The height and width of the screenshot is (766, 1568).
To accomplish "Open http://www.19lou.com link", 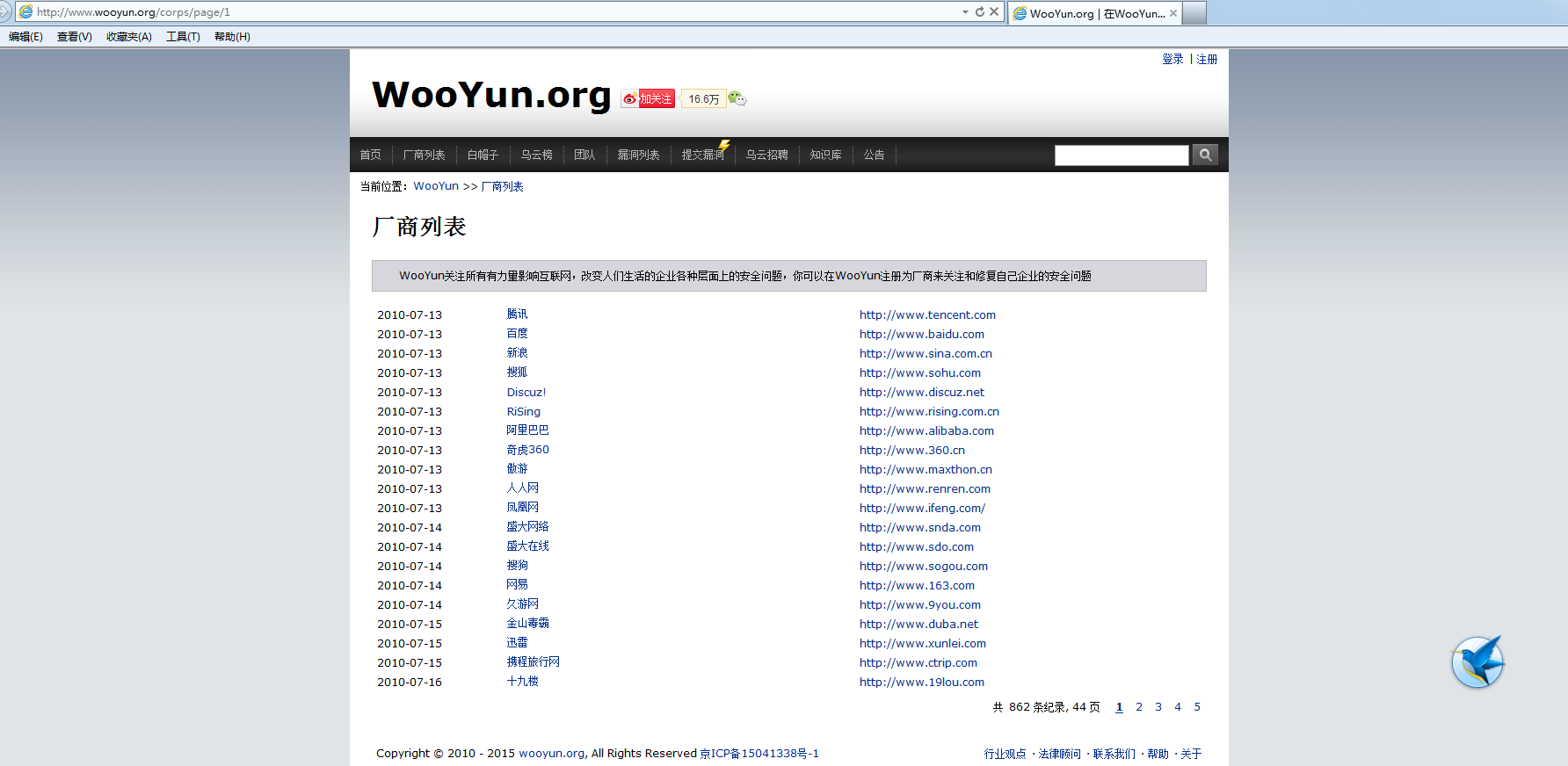I will [922, 682].
